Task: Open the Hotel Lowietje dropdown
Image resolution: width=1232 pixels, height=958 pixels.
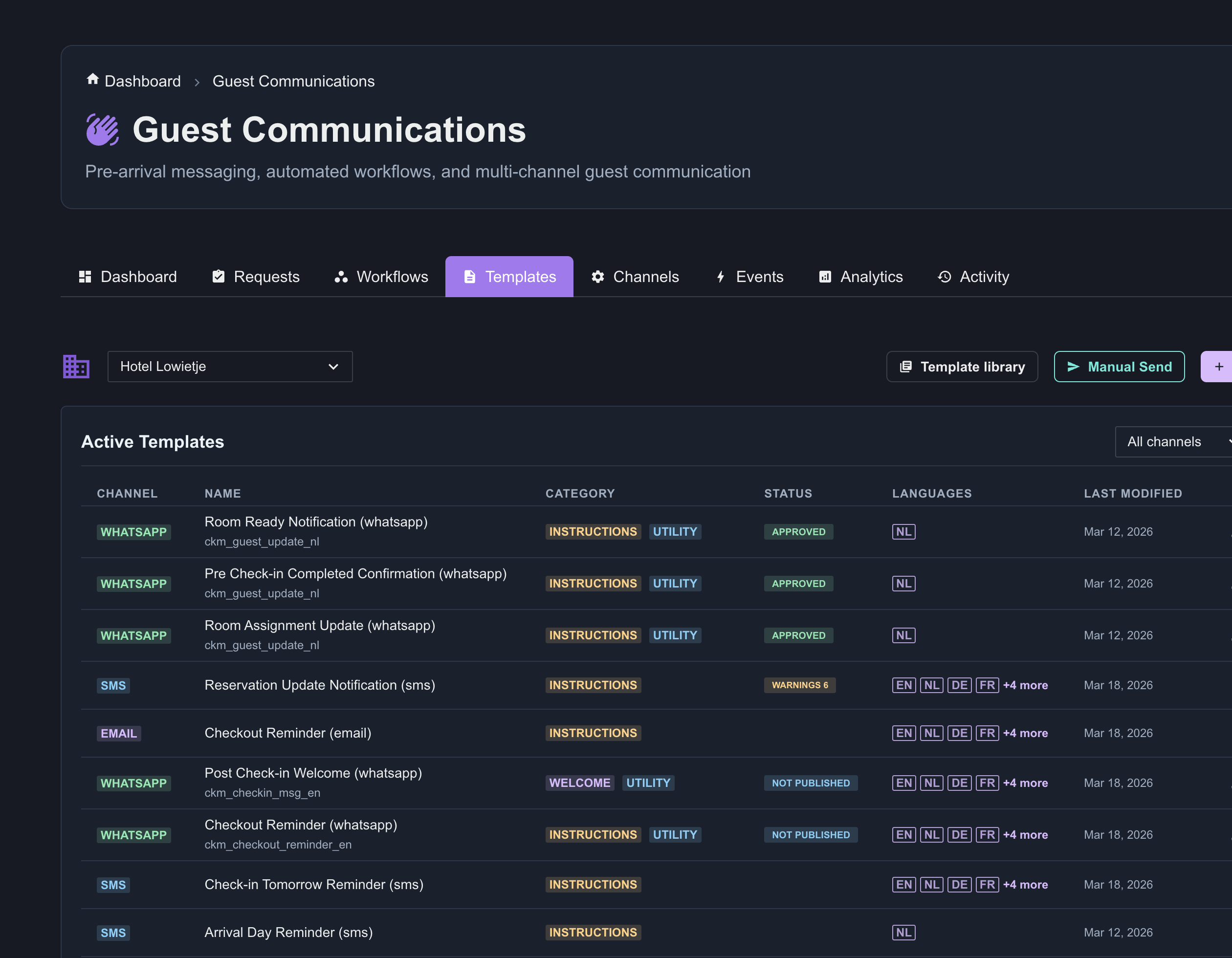Action: click(x=230, y=367)
